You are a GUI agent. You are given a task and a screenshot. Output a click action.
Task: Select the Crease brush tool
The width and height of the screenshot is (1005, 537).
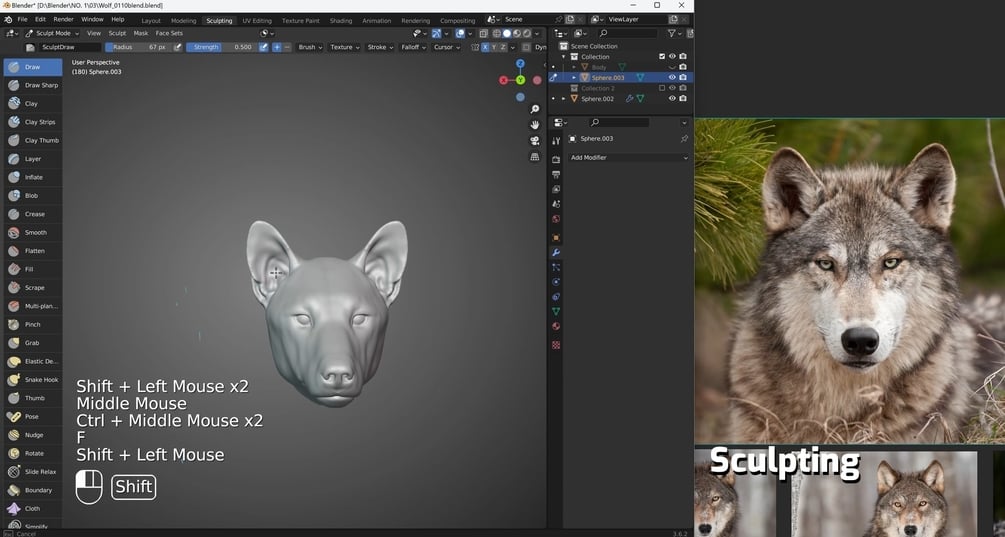point(33,214)
